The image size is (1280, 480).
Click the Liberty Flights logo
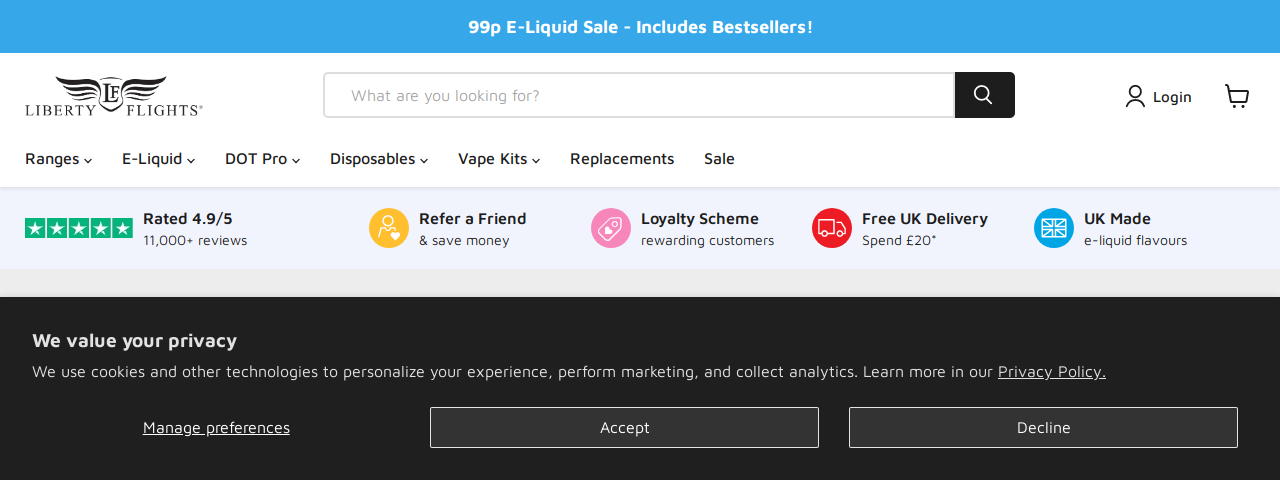coord(114,96)
